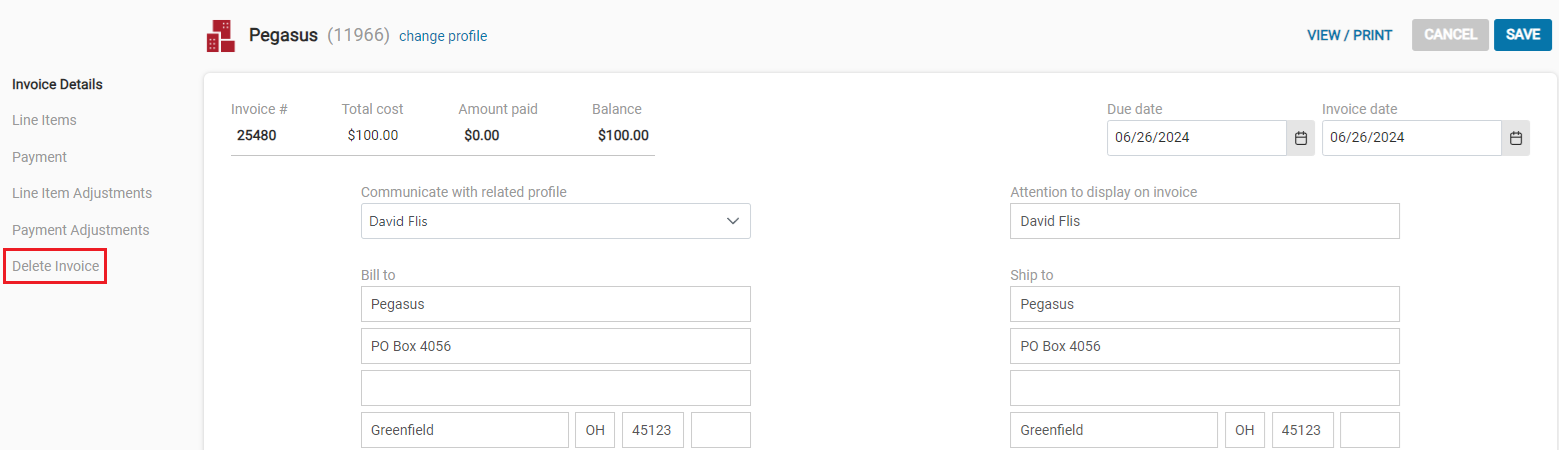Click the CANCEL button
1559x450 pixels.
click(x=1450, y=35)
